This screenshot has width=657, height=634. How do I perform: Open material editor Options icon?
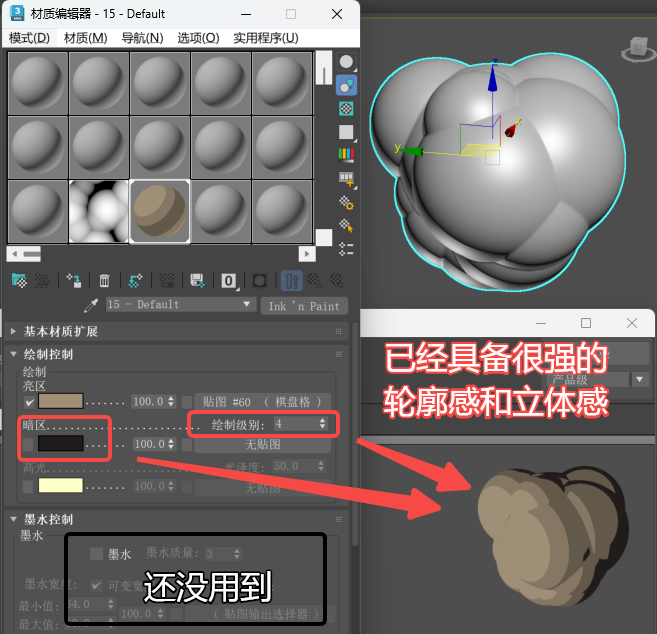click(x=347, y=203)
